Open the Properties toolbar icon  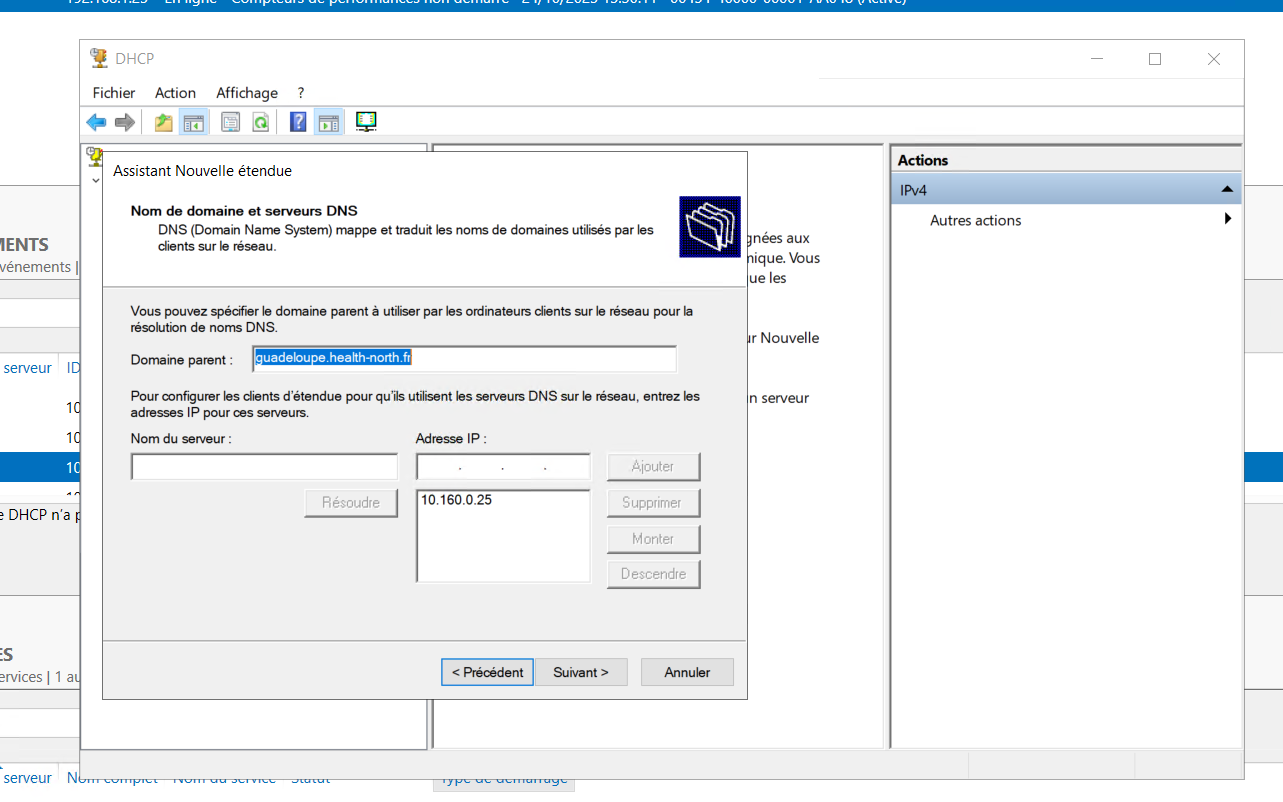click(x=231, y=122)
